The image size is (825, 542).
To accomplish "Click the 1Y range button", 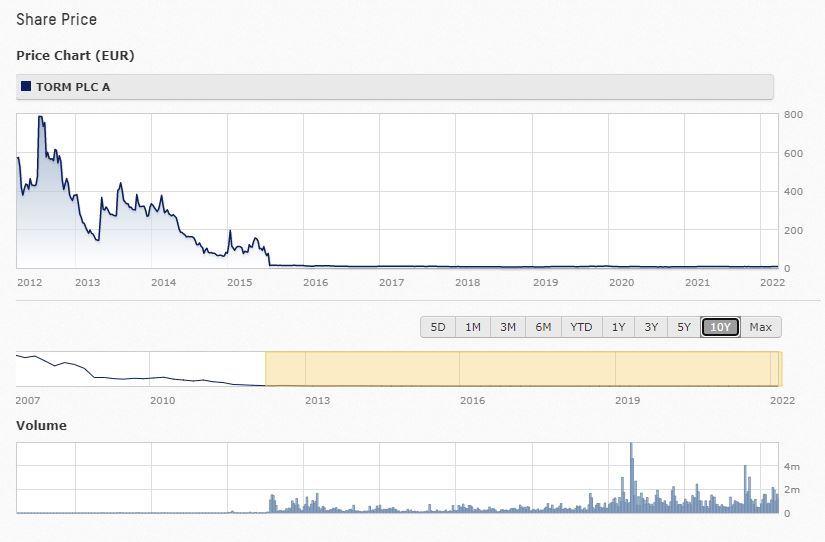I will coord(618,327).
